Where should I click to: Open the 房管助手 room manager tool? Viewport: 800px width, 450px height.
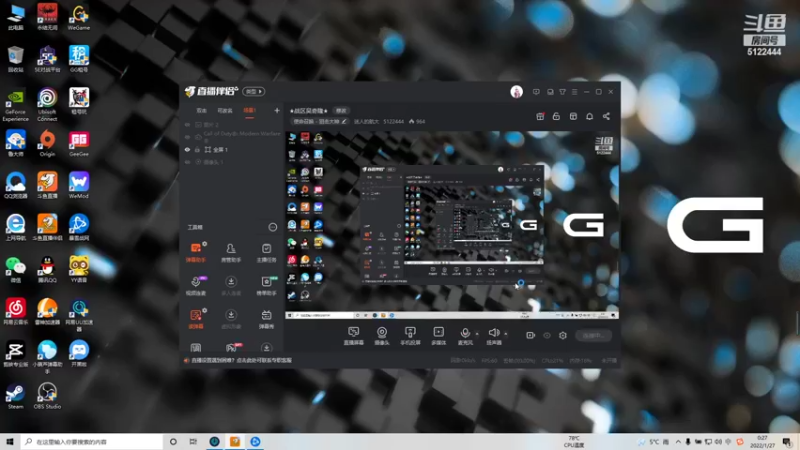pyautogui.click(x=231, y=252)
